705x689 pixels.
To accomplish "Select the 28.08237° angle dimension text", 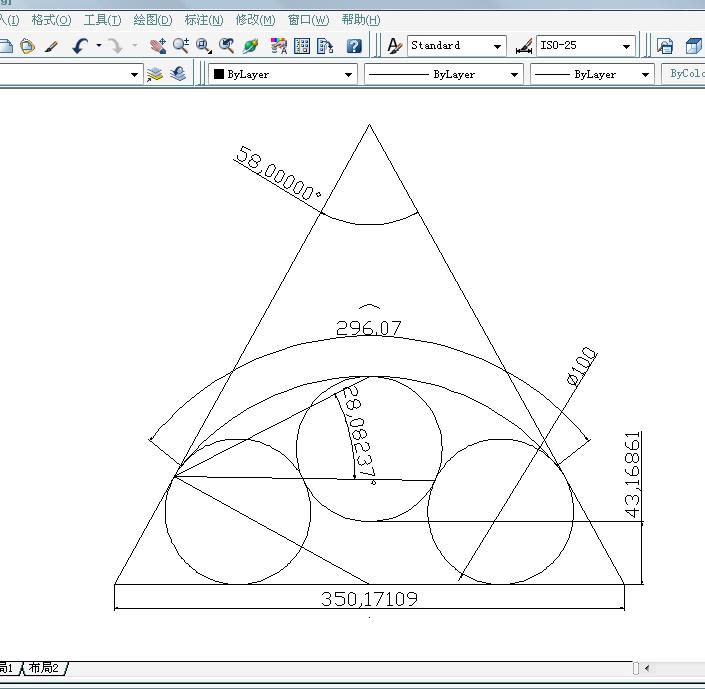I will [x=359, y=433].
